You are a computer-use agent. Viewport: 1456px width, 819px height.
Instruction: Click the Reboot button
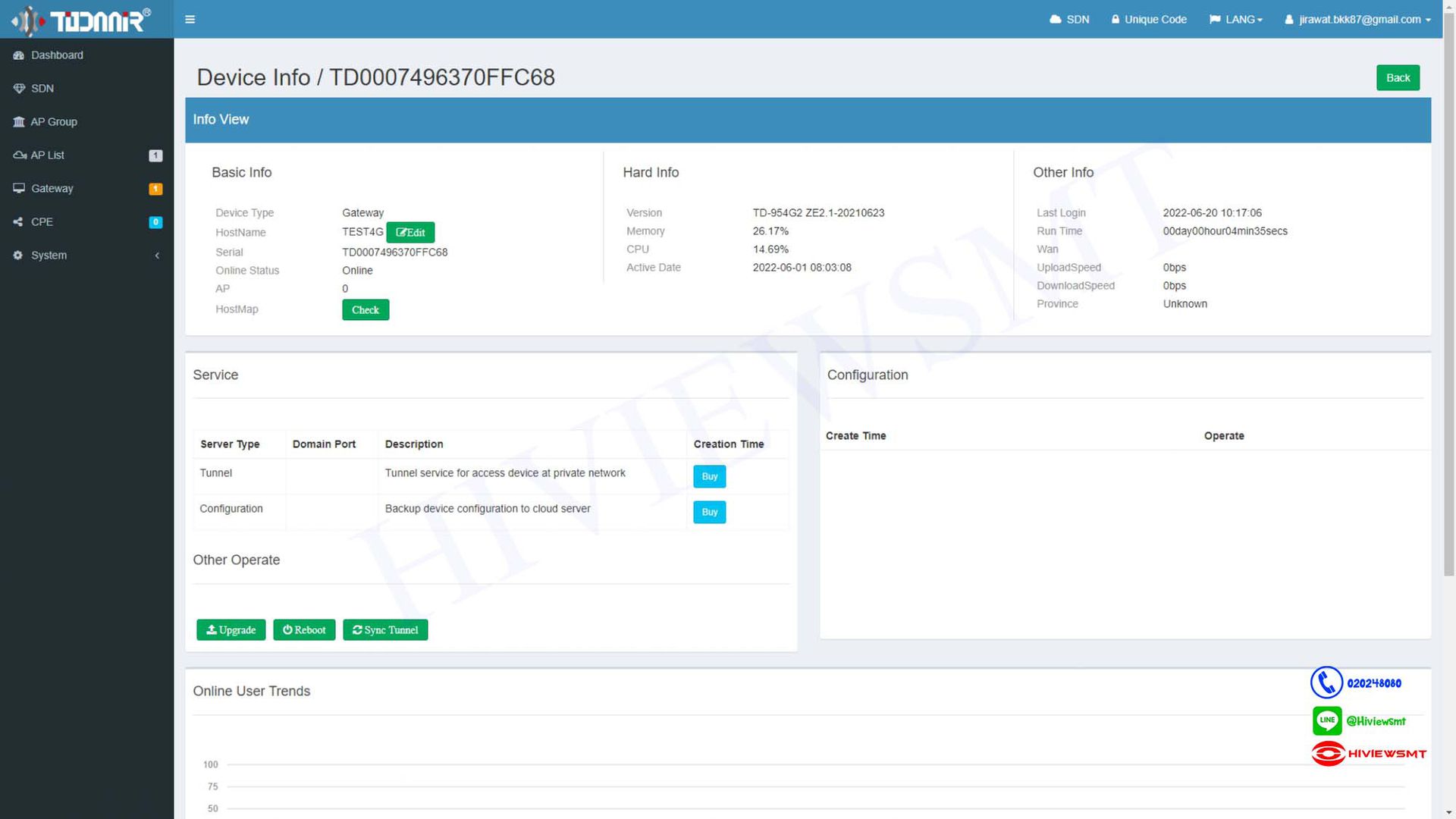click(x=304, y=630)
